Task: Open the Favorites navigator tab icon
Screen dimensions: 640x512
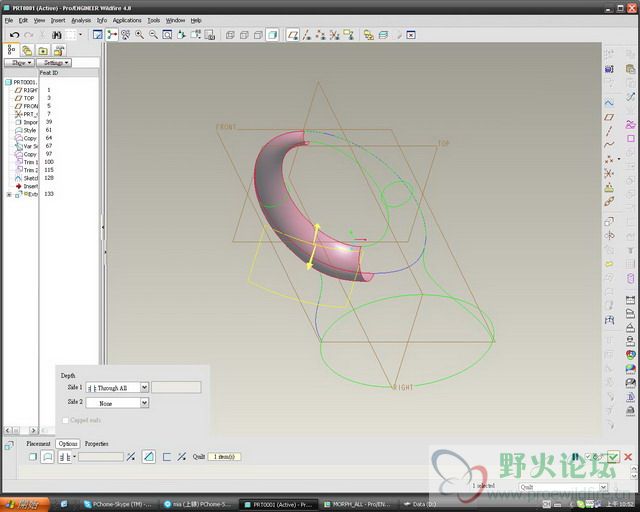Action: (x=43, y=51)
